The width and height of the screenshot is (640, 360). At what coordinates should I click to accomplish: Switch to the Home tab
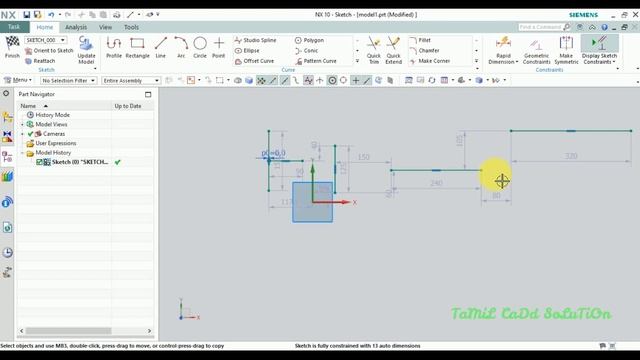click(45, 27)
